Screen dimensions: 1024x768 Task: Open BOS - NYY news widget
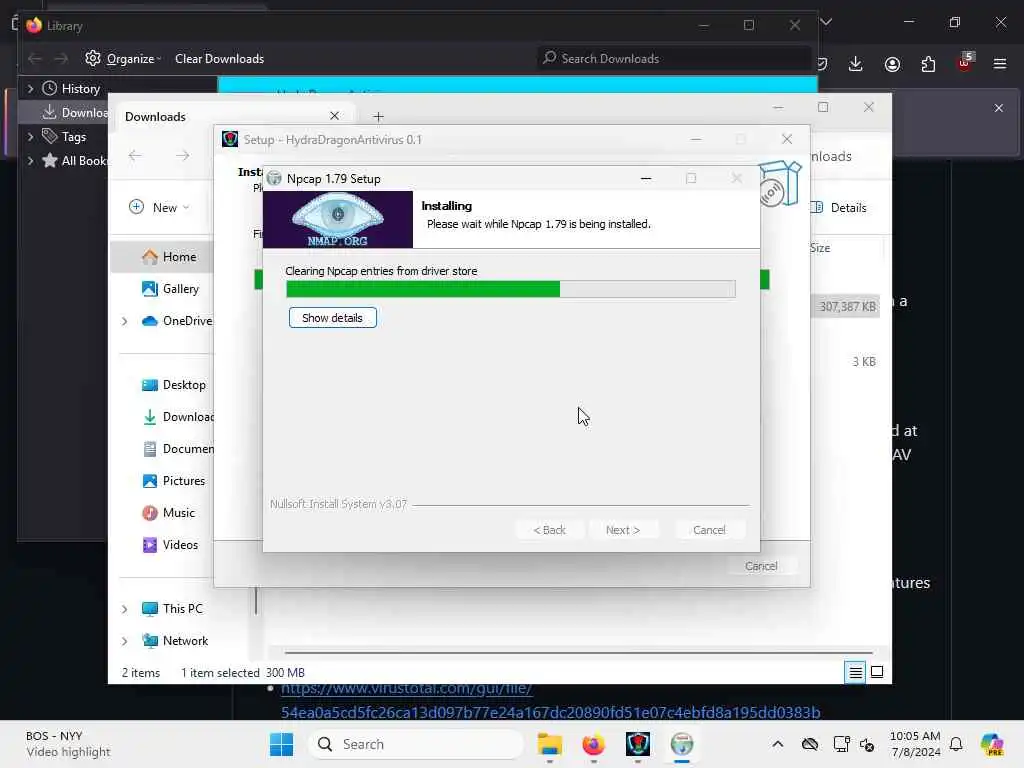pyautogui.click(x=68, y=744)
